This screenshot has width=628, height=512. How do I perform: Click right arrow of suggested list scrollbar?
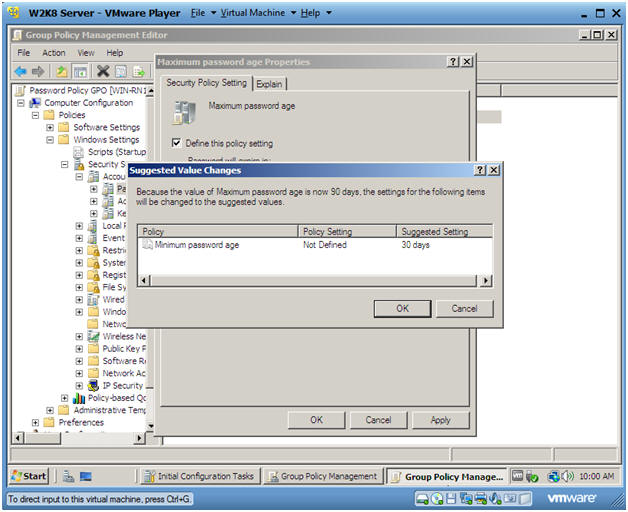pos(485,280)
